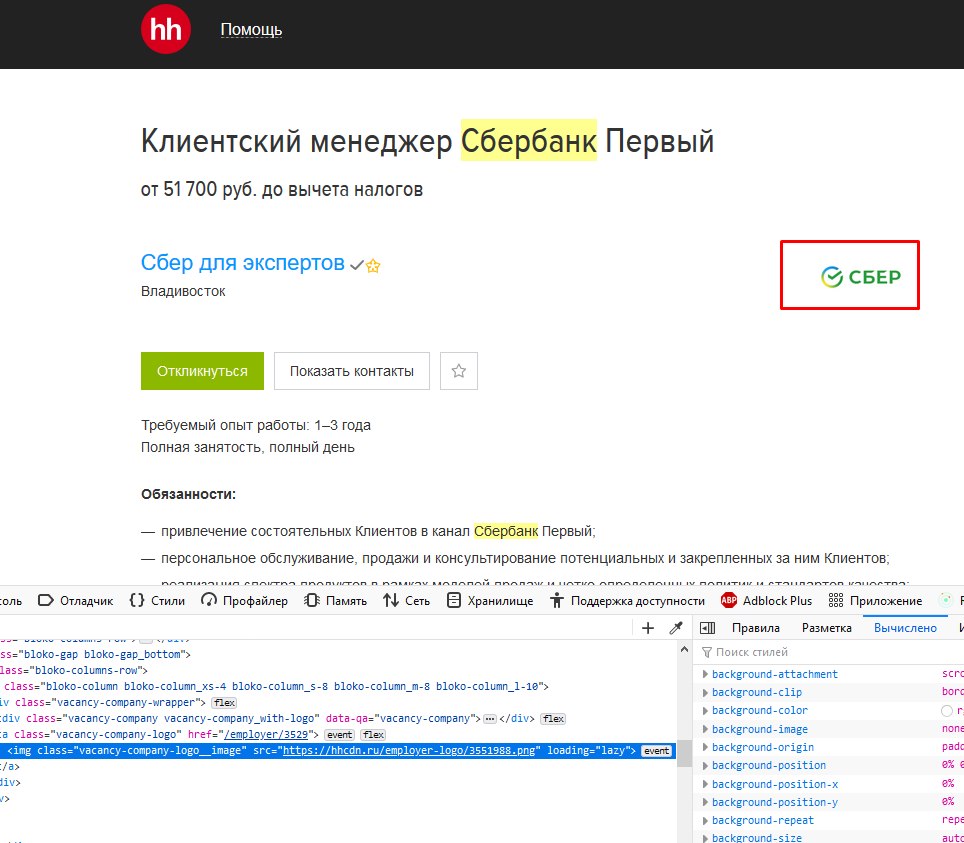
Task: Open the Adblock Plus devtools tab
Action: point(766,601)
